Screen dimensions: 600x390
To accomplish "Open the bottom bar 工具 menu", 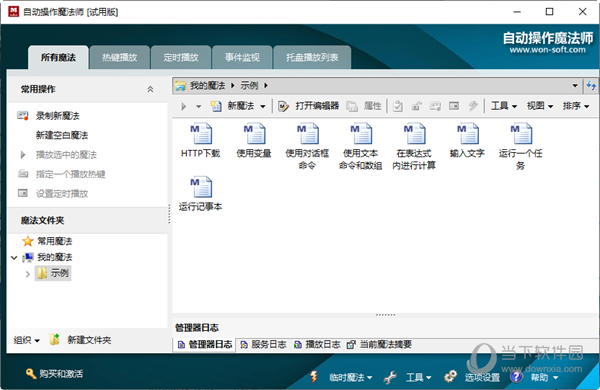I will (x=408, y=377).
